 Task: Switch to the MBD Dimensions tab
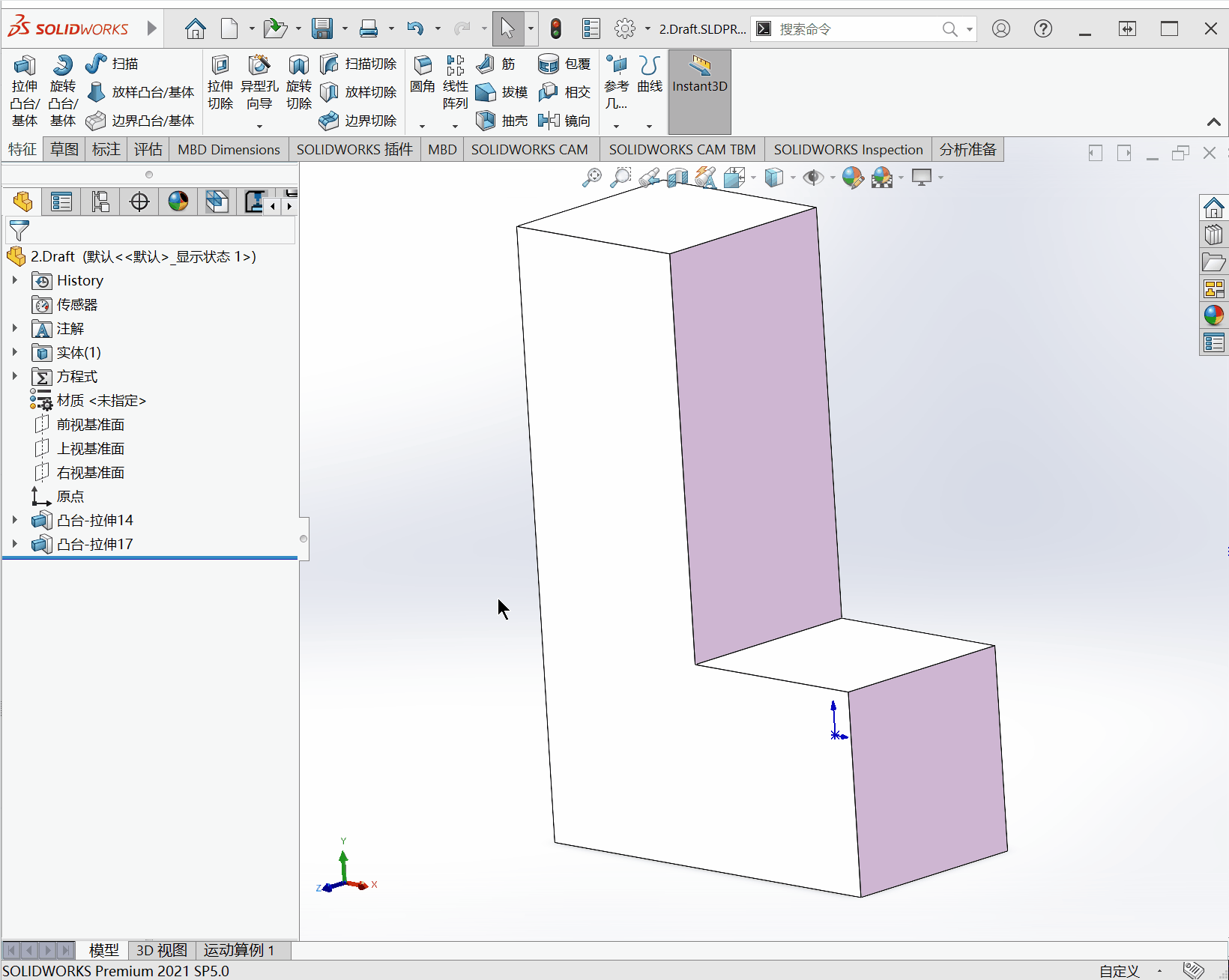[x=229, y=150]
